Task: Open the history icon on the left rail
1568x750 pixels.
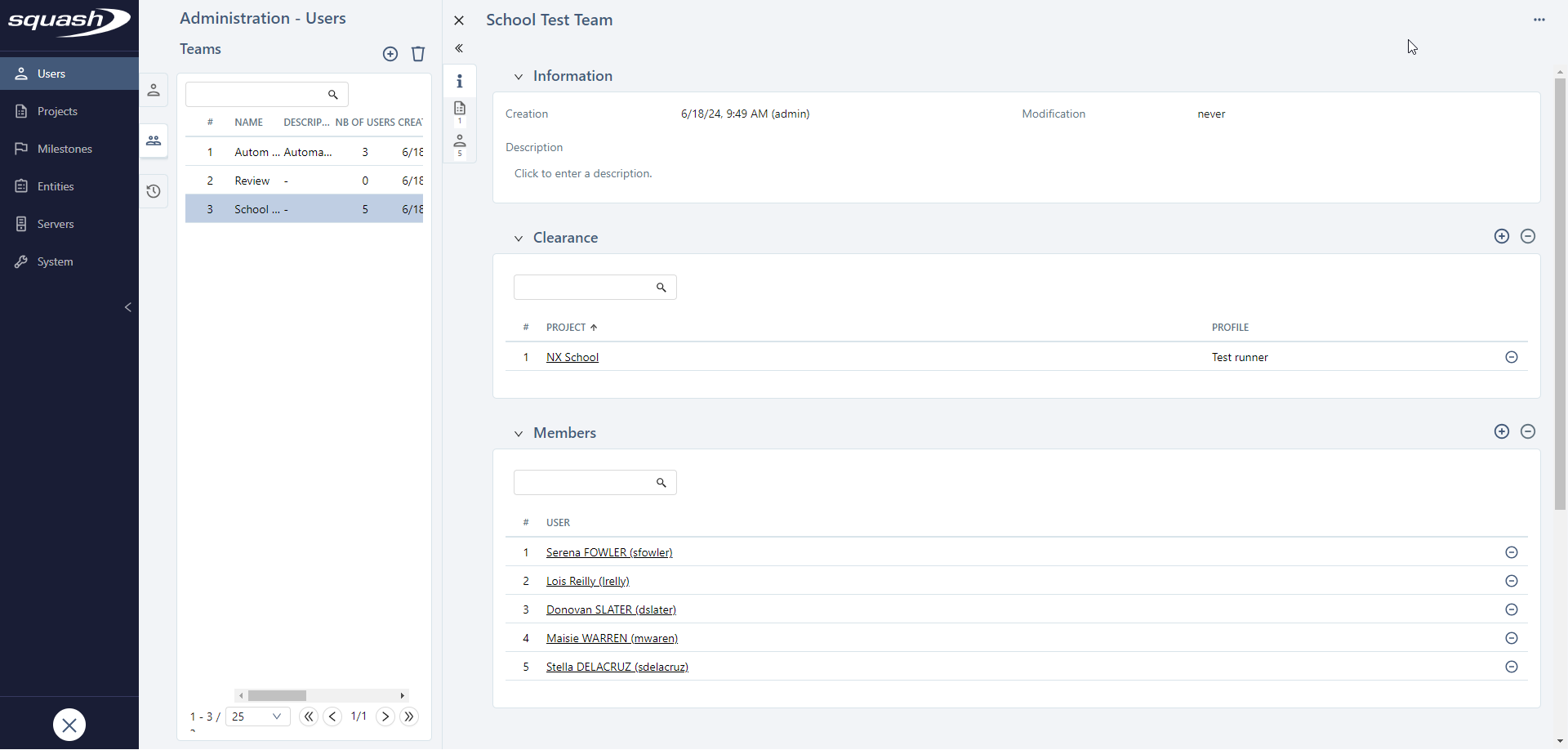Action: 154,190
